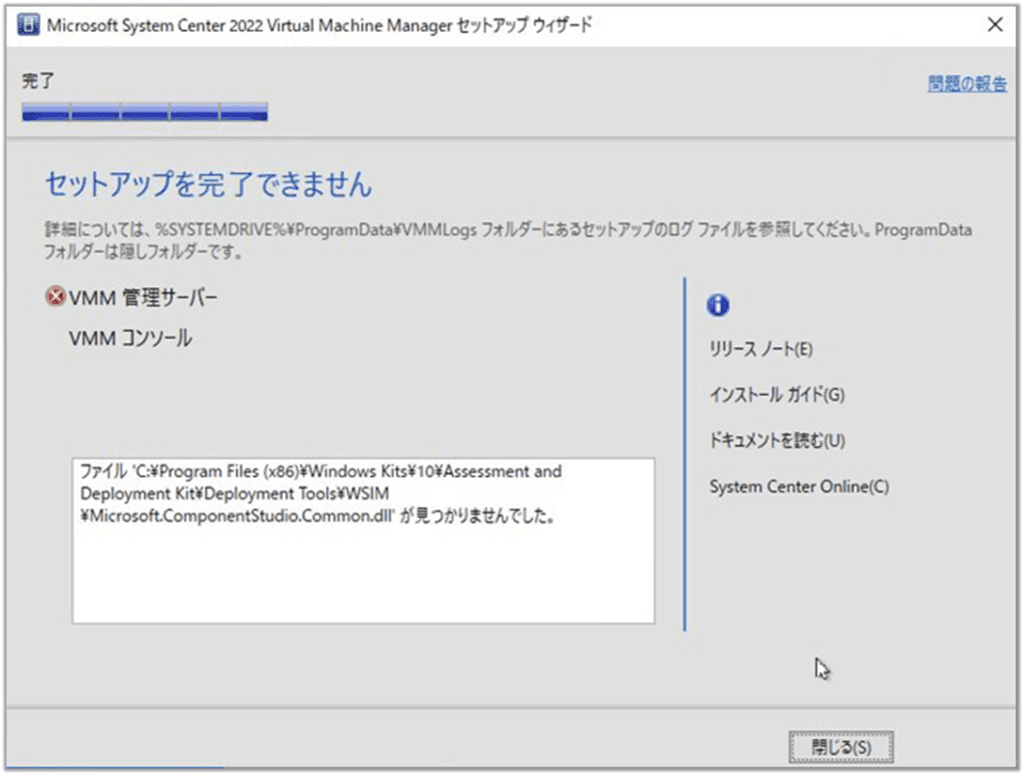The height and width of the screenshot is (775, 1024).
Task: Click the 閉じる(S) button
Action: click(840, 747)
